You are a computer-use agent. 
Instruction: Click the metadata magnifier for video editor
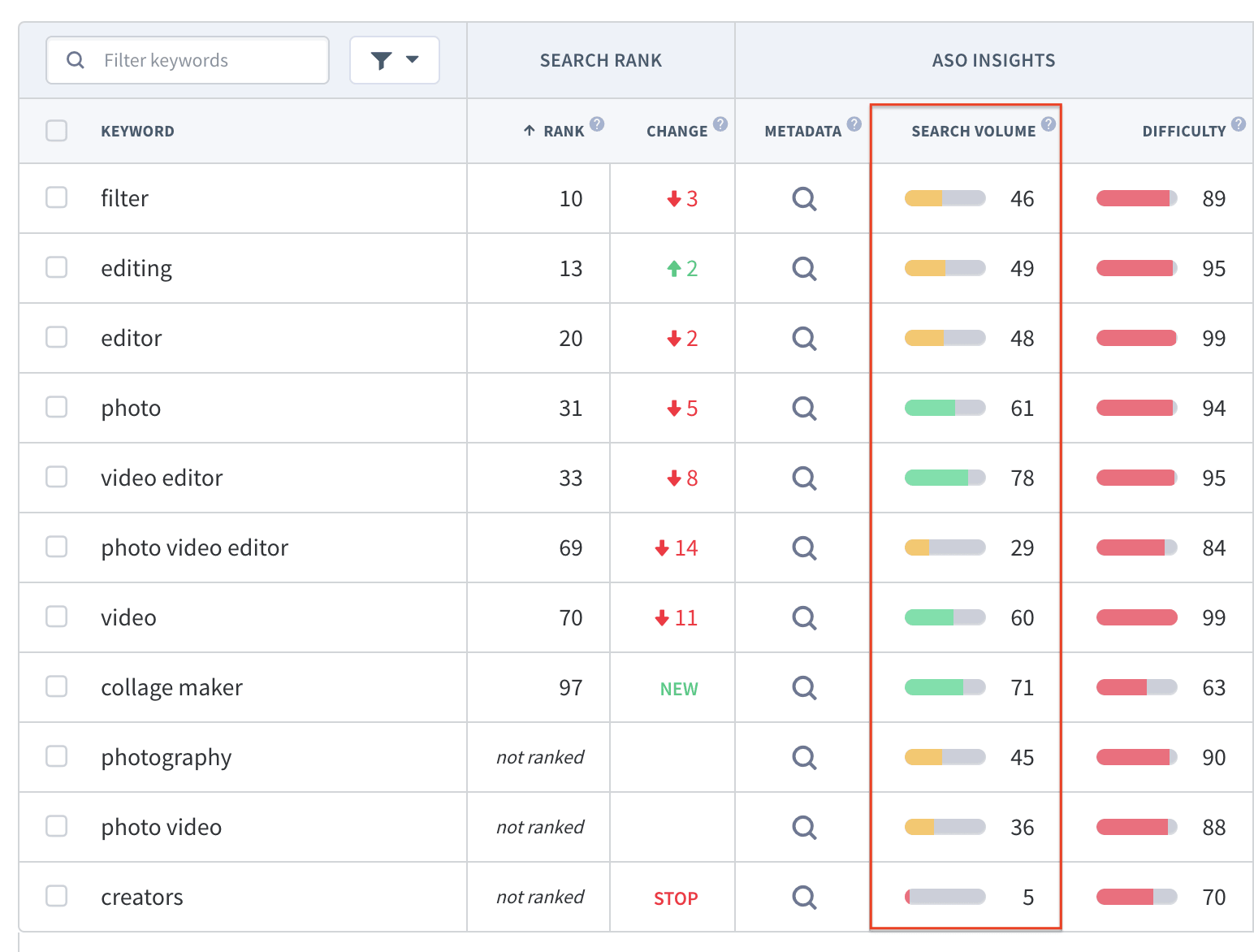[x=804, y=478]
